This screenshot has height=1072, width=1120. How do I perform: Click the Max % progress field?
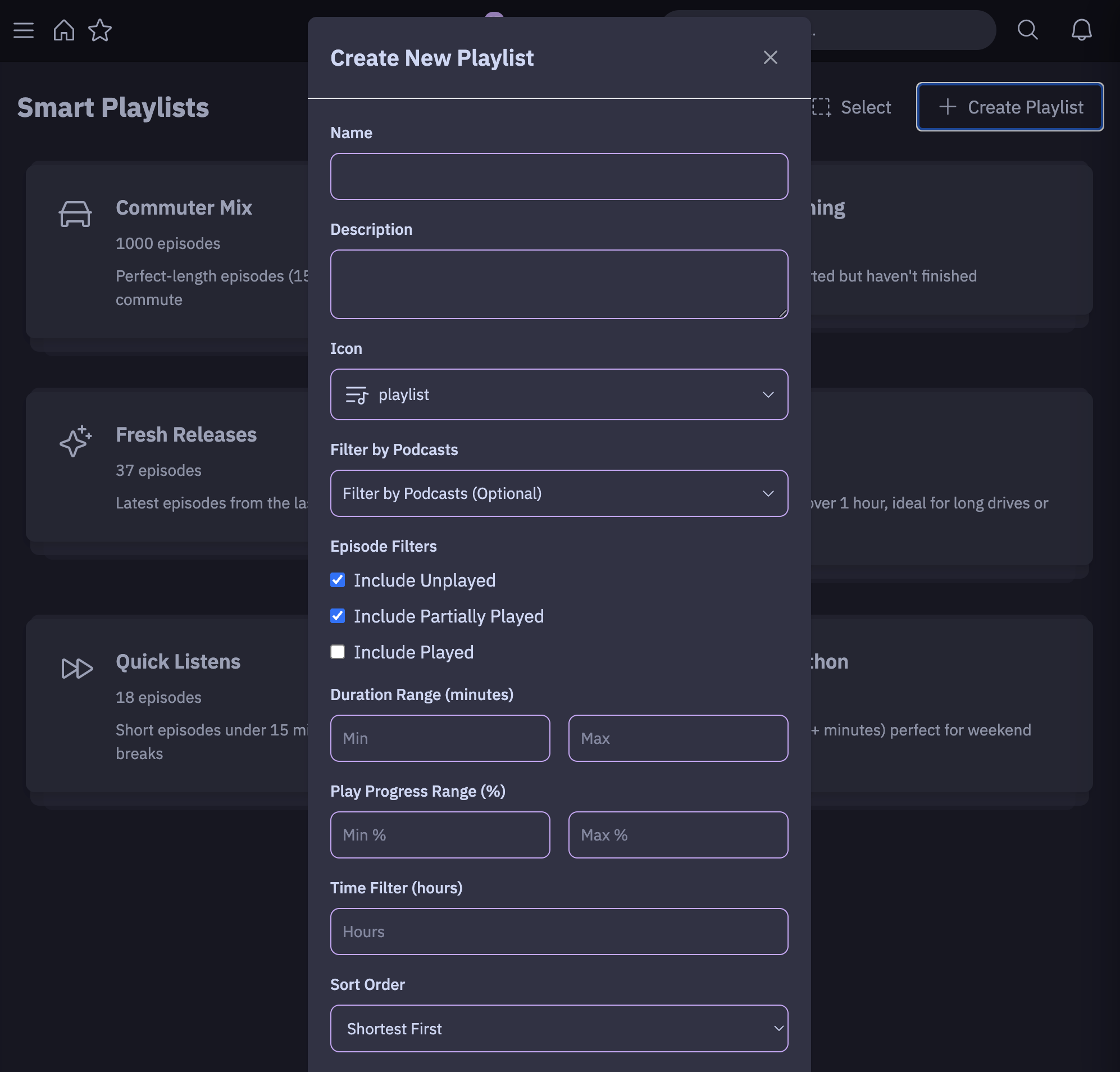pos(678,835)
